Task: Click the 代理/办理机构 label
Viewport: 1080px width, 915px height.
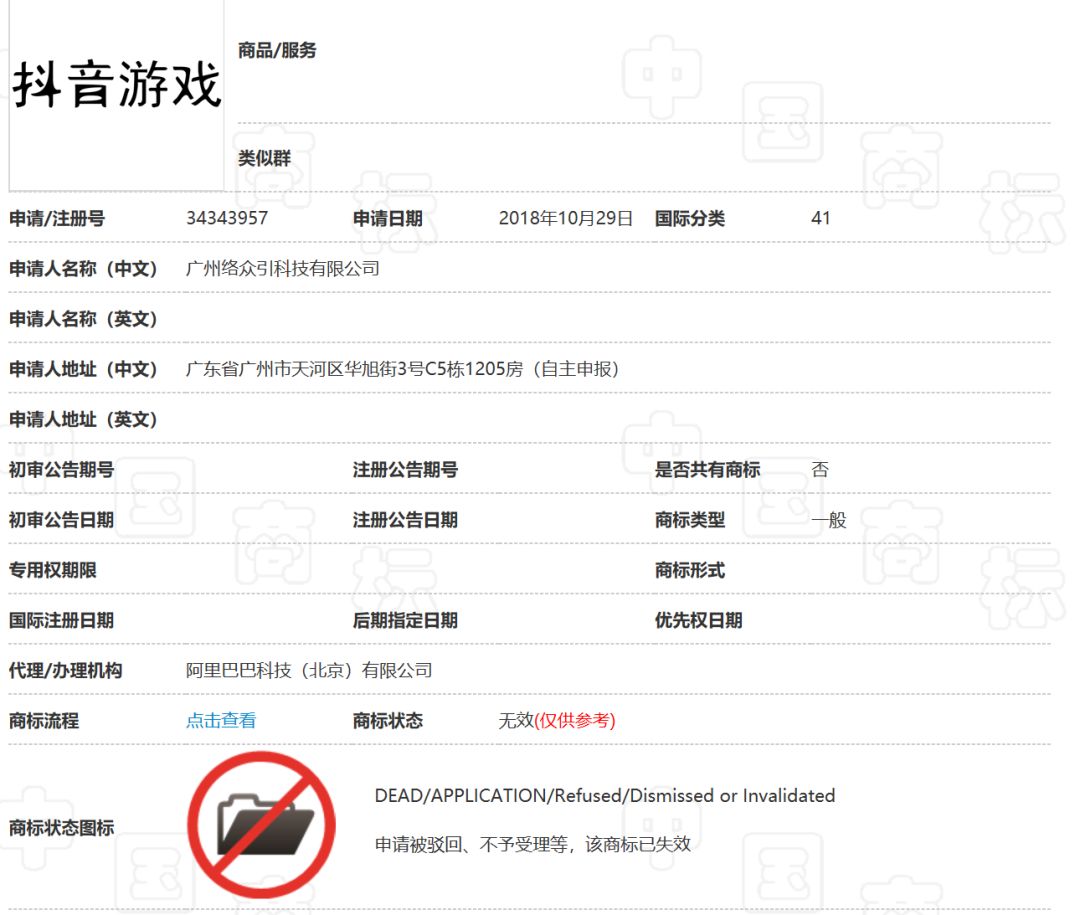Action: click(x=65, y=670)
